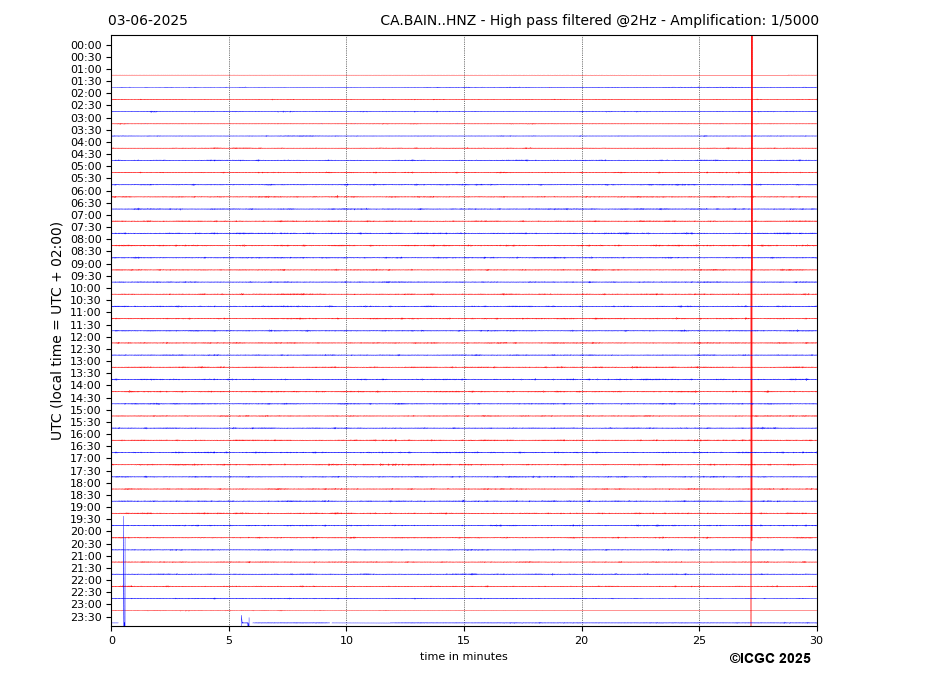Click the UTC local time axis label
927x696 pixels.
coord(56,331)
